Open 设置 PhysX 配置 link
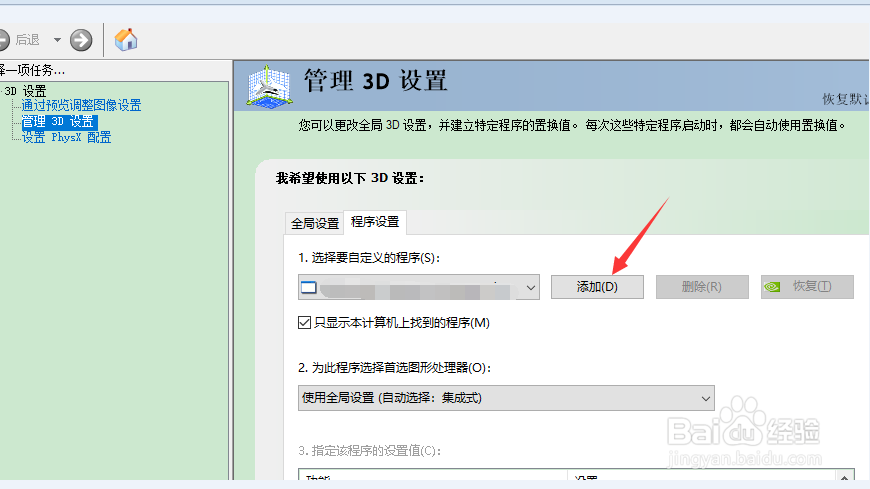This screenshot has width=870, height=489. pos(66,137)
